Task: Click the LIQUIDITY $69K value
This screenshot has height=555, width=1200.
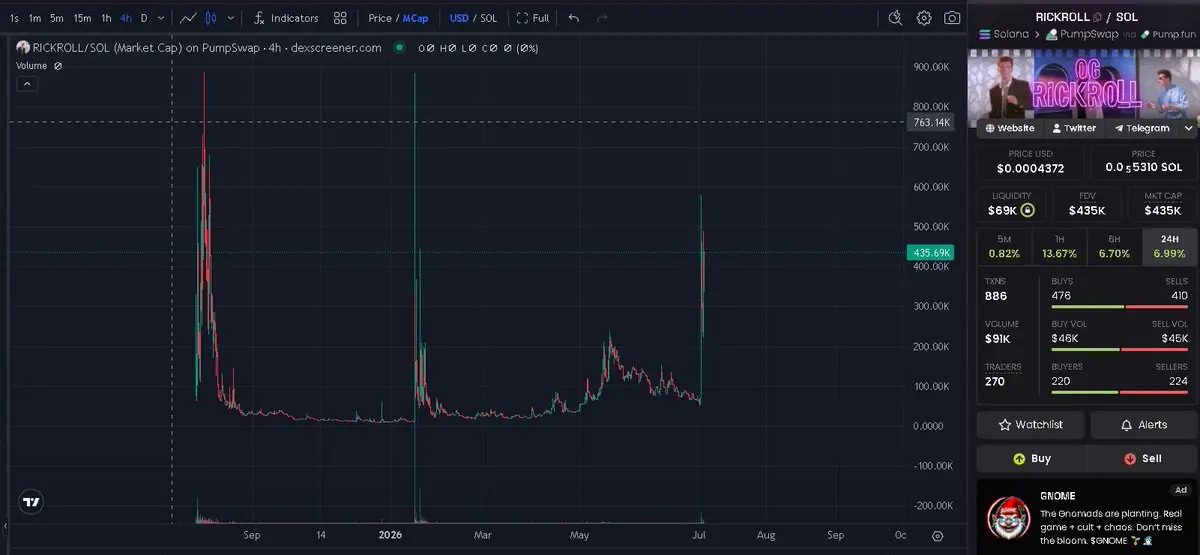Action: click(1002, 210)
